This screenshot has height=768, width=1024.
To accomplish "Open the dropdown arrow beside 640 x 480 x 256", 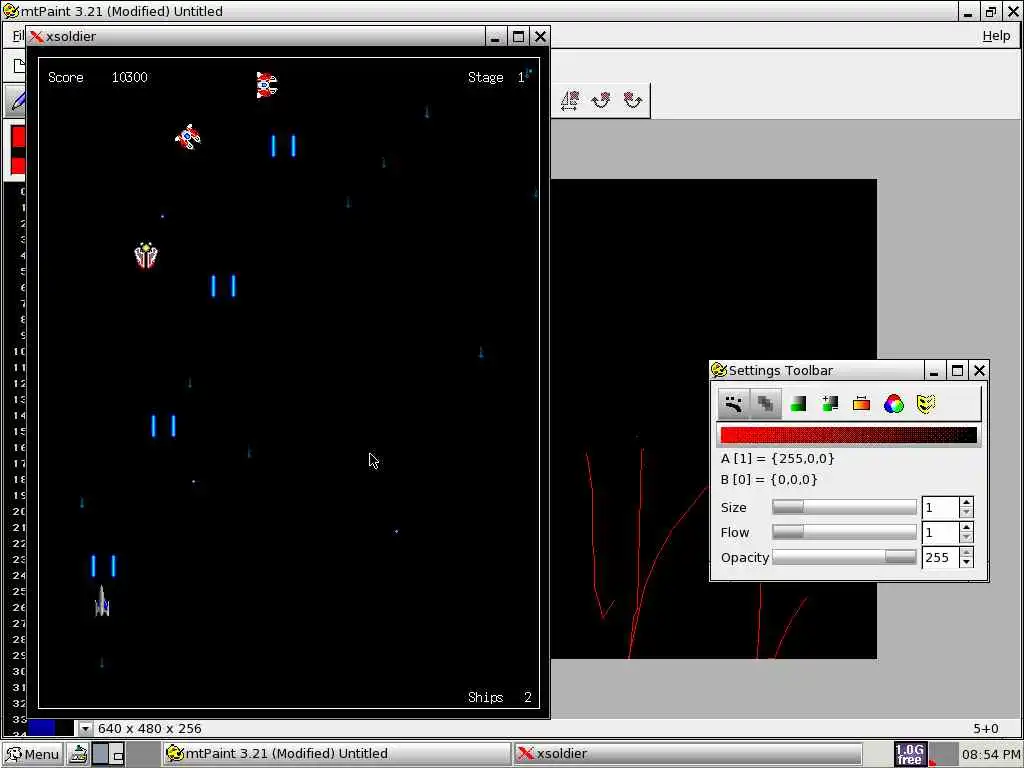I will [85, 728].
